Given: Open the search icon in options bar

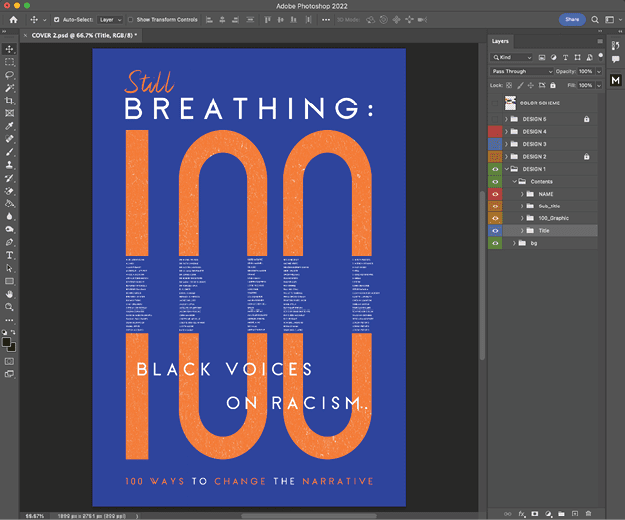Looking at the screenshot, I should 595,20.
